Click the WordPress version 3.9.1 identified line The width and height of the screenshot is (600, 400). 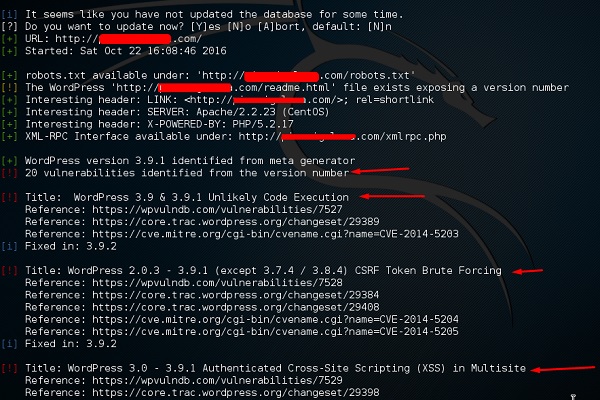pos(190,161)
